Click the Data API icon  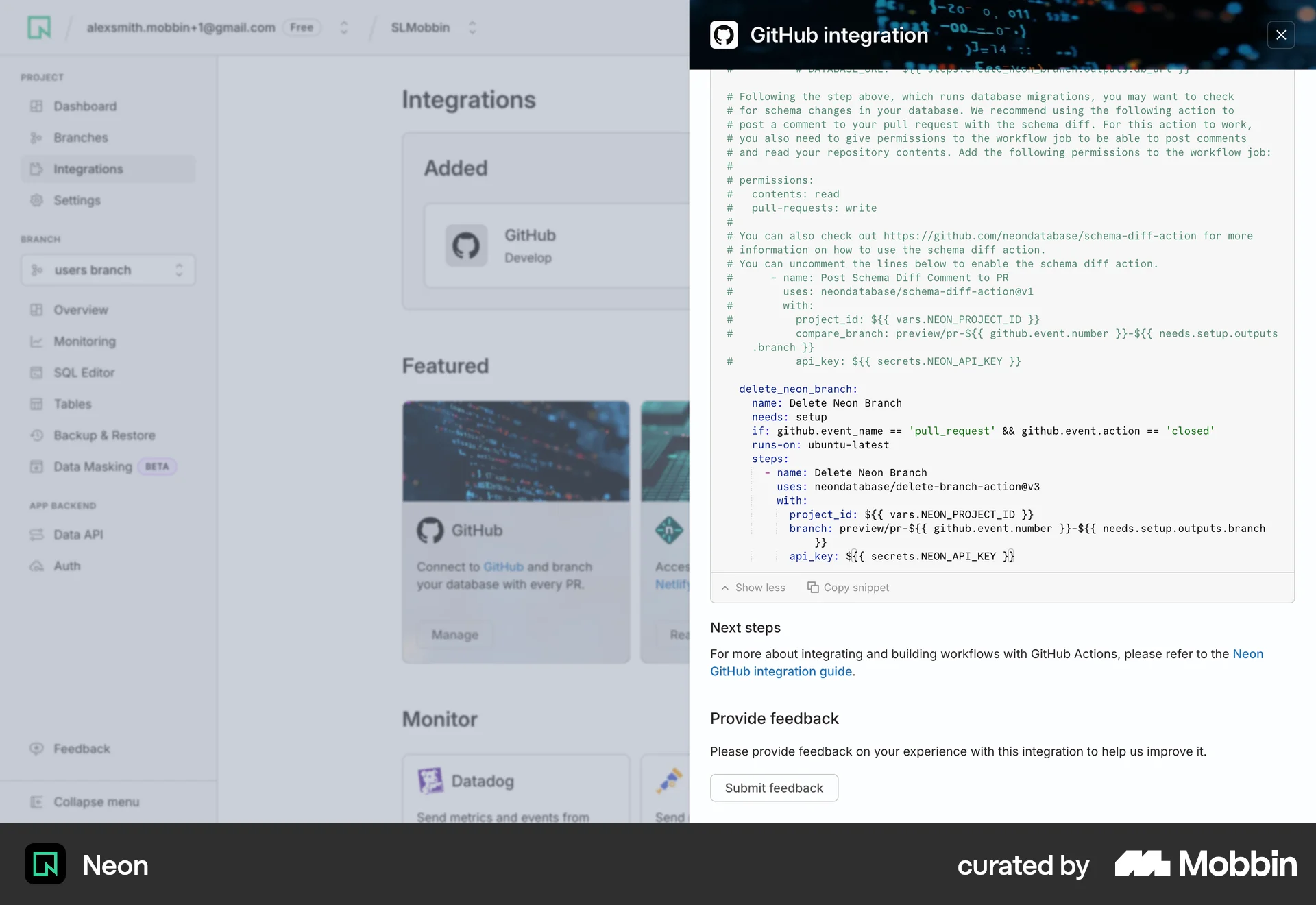click(x=36, y=535)
